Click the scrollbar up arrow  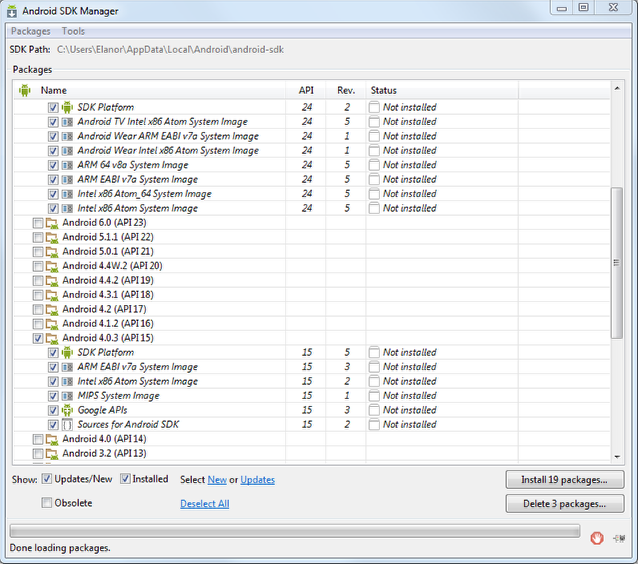pyautogui.click(x=617, y=88)
